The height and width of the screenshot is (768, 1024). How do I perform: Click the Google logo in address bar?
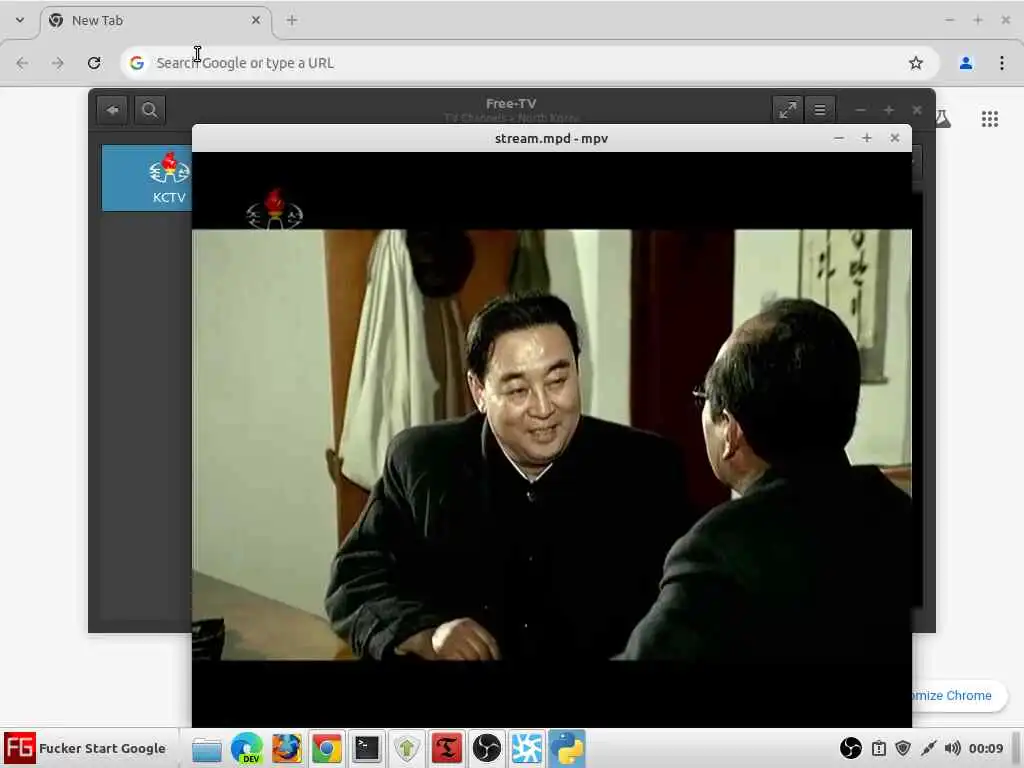pyautogui.click(x=136, y=63)
